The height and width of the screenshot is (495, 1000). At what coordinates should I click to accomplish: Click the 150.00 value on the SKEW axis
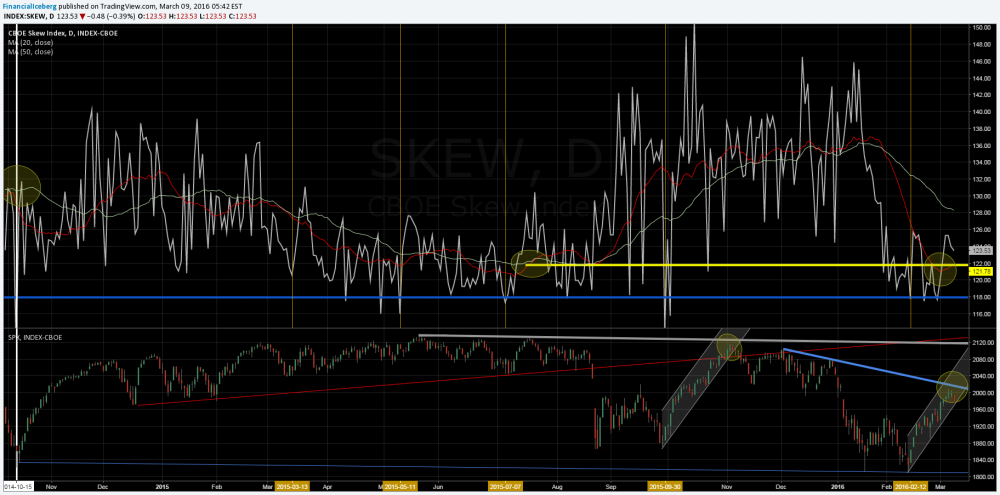click(x=981, y=27)
